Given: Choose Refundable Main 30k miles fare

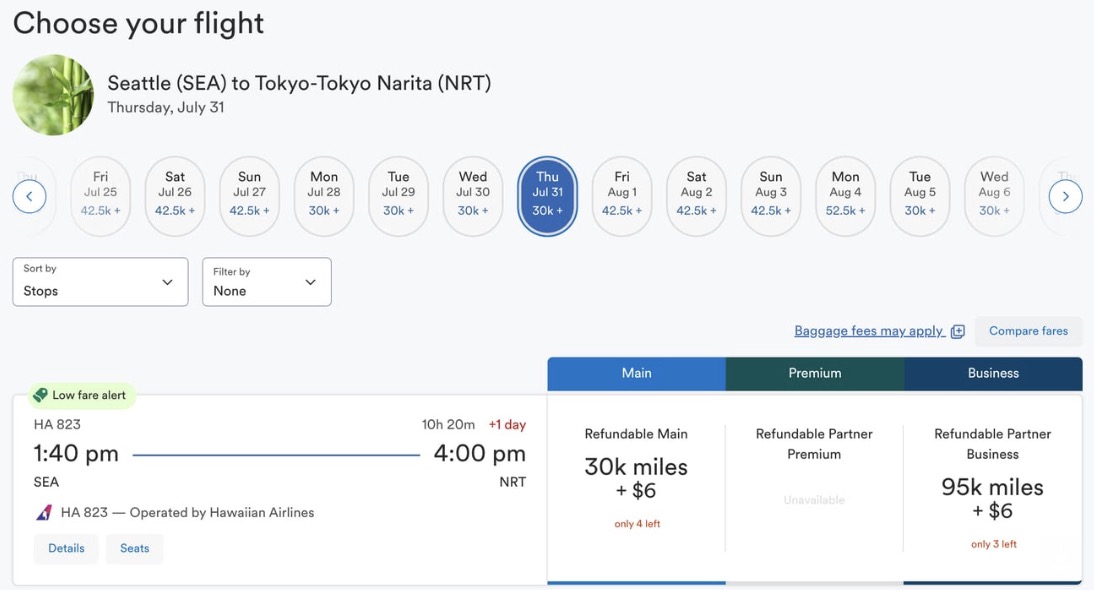Looking at the screenshot, I should pos(636,478).
